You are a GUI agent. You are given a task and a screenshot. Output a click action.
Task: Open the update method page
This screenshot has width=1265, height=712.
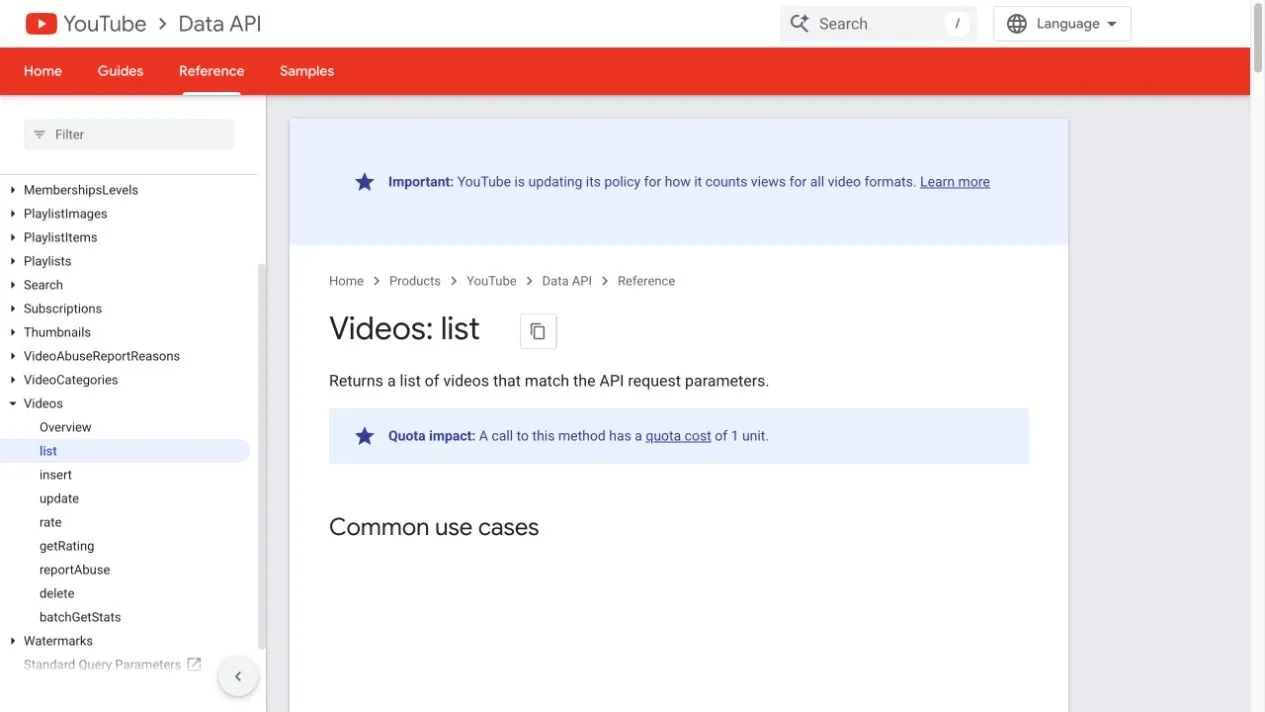click(59, 499)
